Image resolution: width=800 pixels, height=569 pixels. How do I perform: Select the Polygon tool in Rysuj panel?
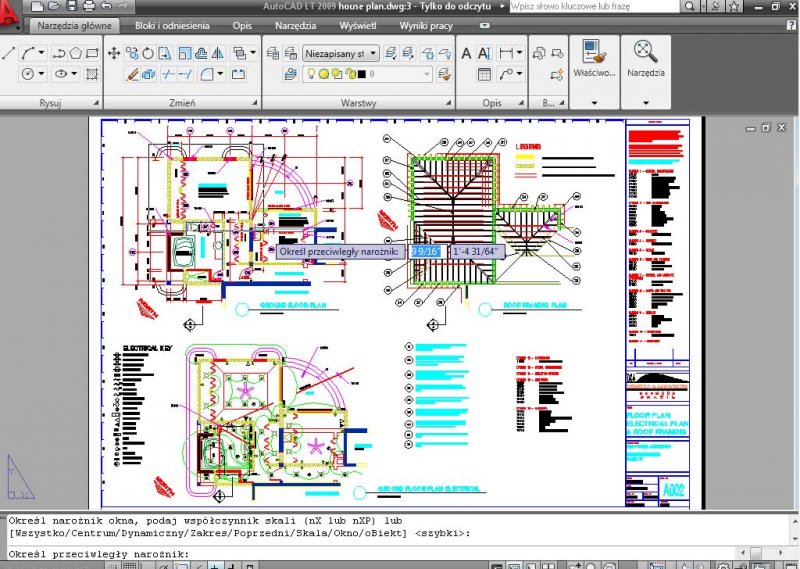coord(74,53)
